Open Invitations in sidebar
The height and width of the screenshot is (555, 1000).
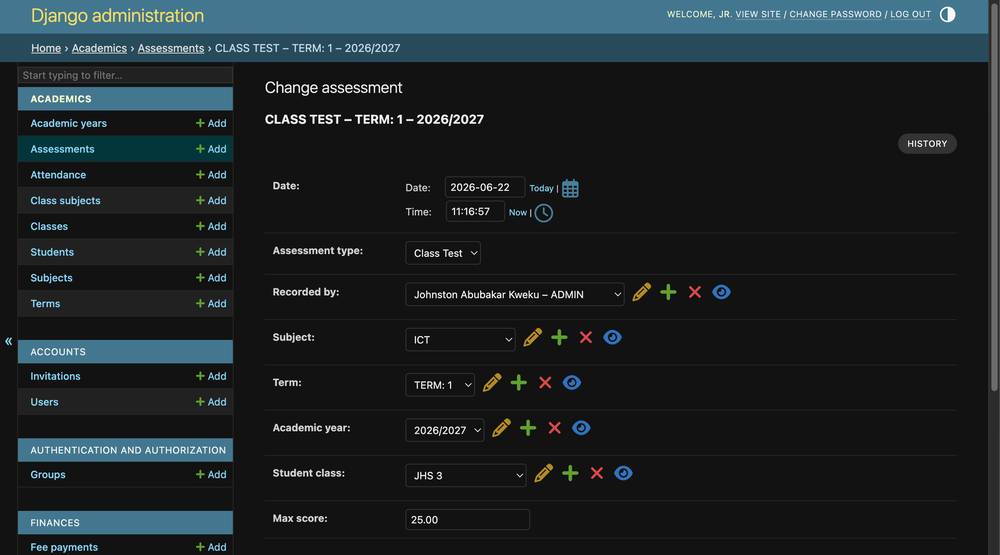pyautogui.click(x=55, y=376)
